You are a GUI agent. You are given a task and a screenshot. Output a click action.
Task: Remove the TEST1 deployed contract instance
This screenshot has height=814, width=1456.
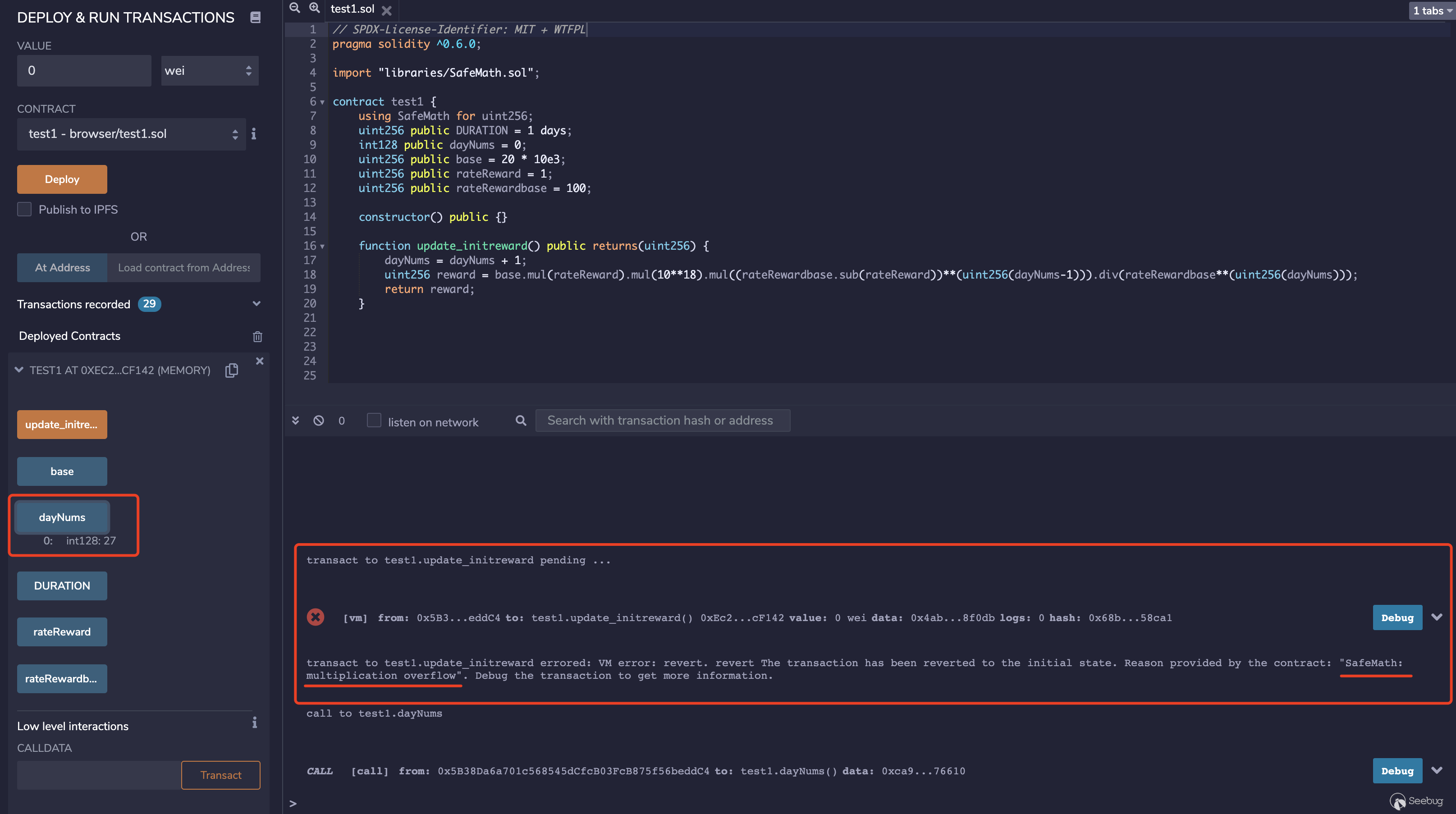[x=260, y=361]
